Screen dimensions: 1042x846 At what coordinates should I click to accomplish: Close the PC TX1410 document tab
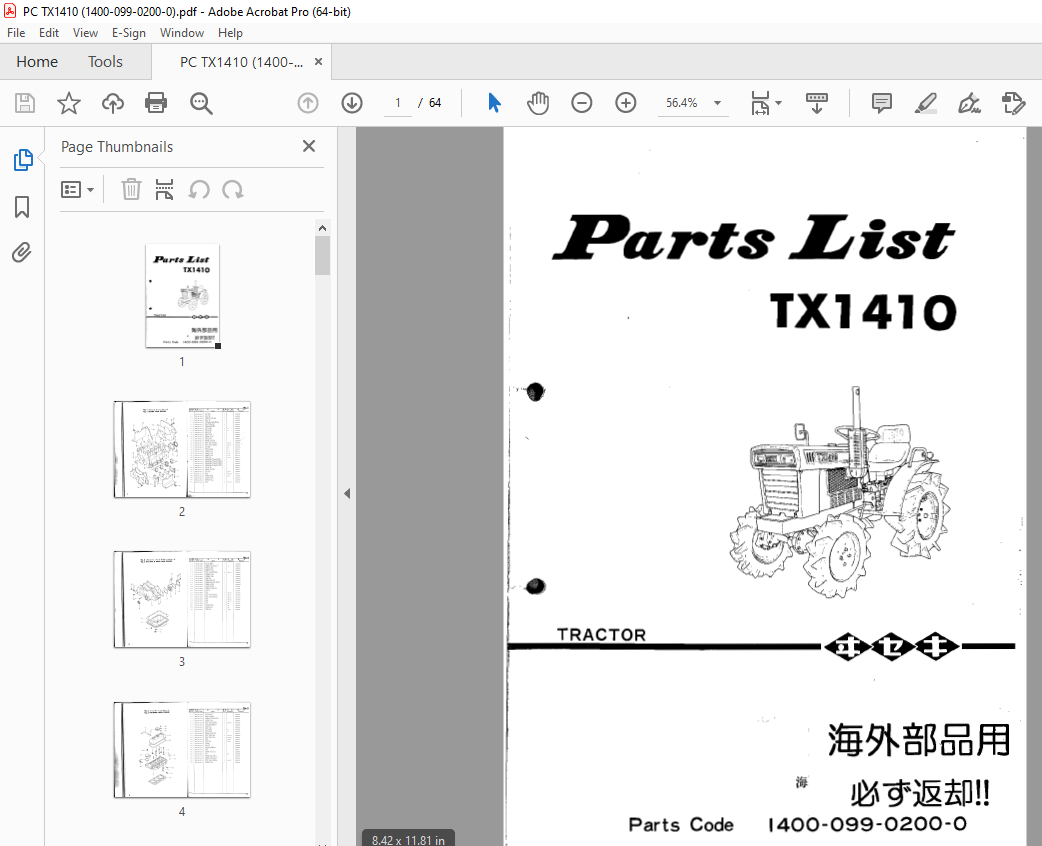click(x=318, y=62)
